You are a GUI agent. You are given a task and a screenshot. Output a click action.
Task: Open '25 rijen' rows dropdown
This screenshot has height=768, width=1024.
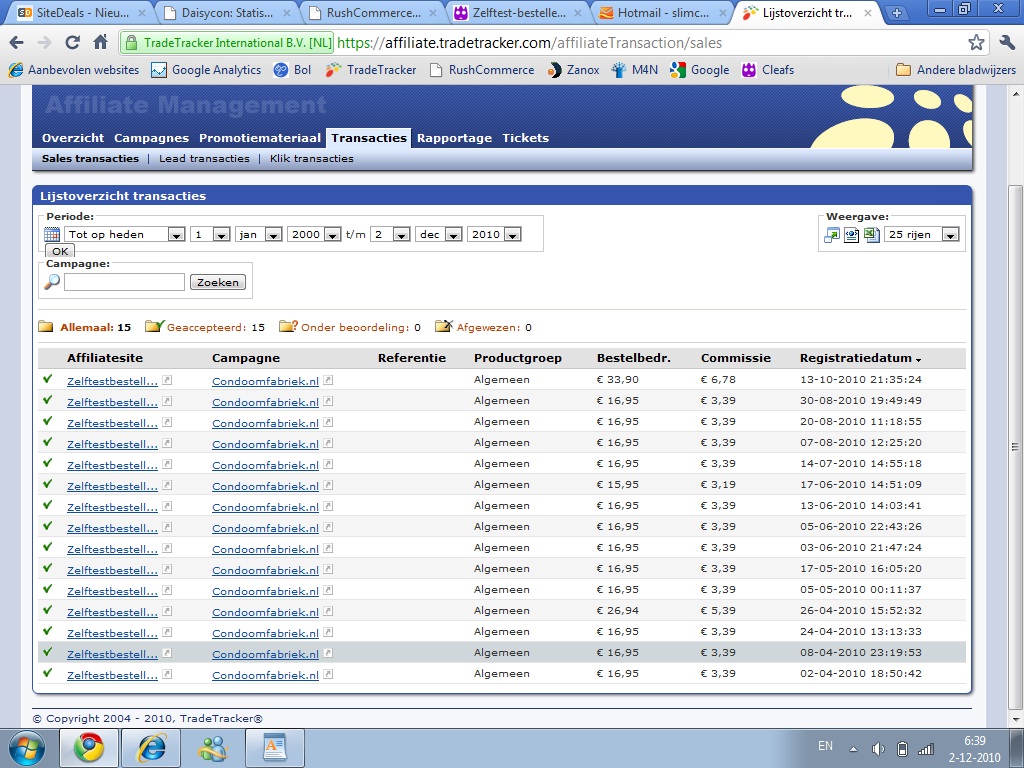(921, 234)
